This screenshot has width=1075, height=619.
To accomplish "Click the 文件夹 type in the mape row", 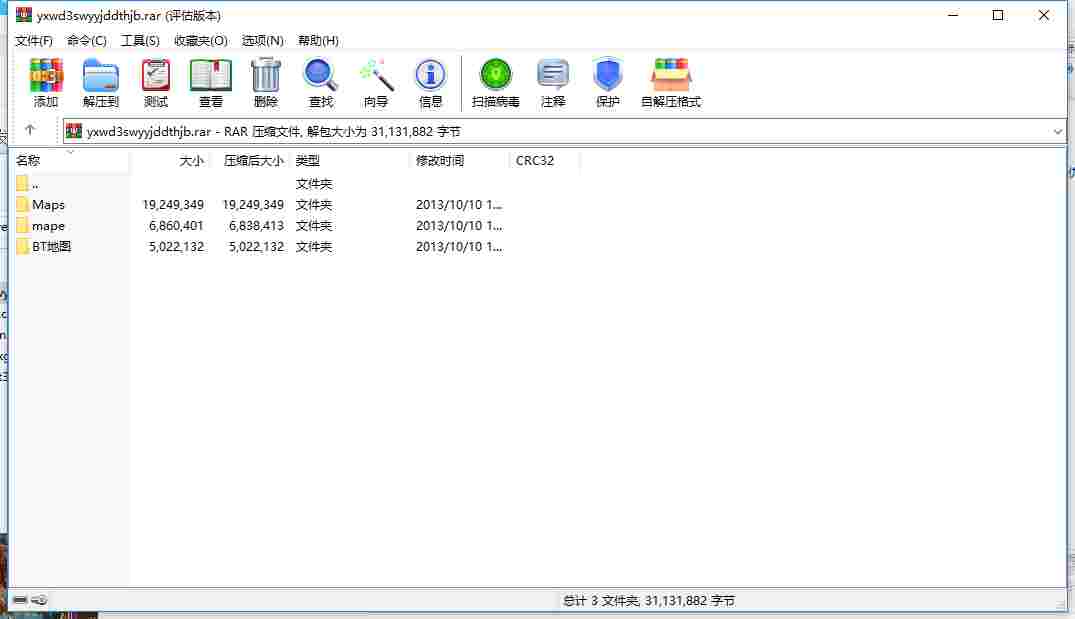I will (314, 226).
